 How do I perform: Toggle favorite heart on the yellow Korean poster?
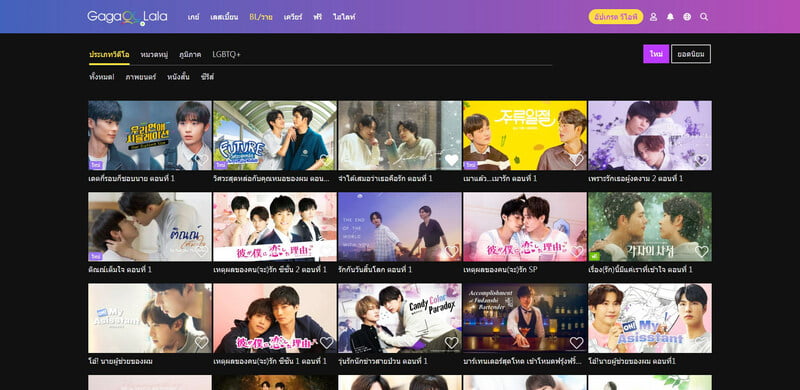point(577,160)
